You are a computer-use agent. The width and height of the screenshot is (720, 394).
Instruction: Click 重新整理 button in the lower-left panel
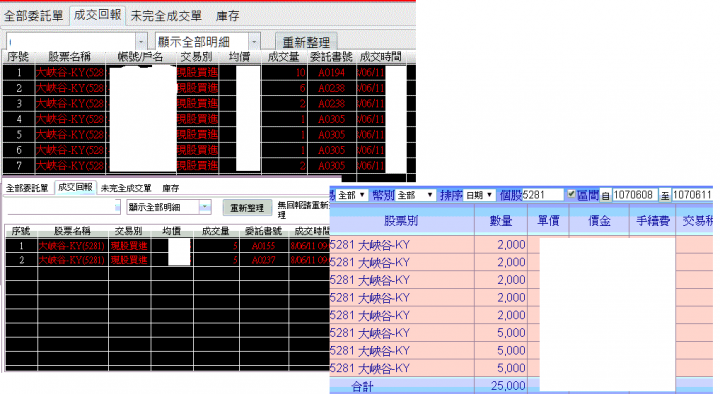[x=247, y=208]
